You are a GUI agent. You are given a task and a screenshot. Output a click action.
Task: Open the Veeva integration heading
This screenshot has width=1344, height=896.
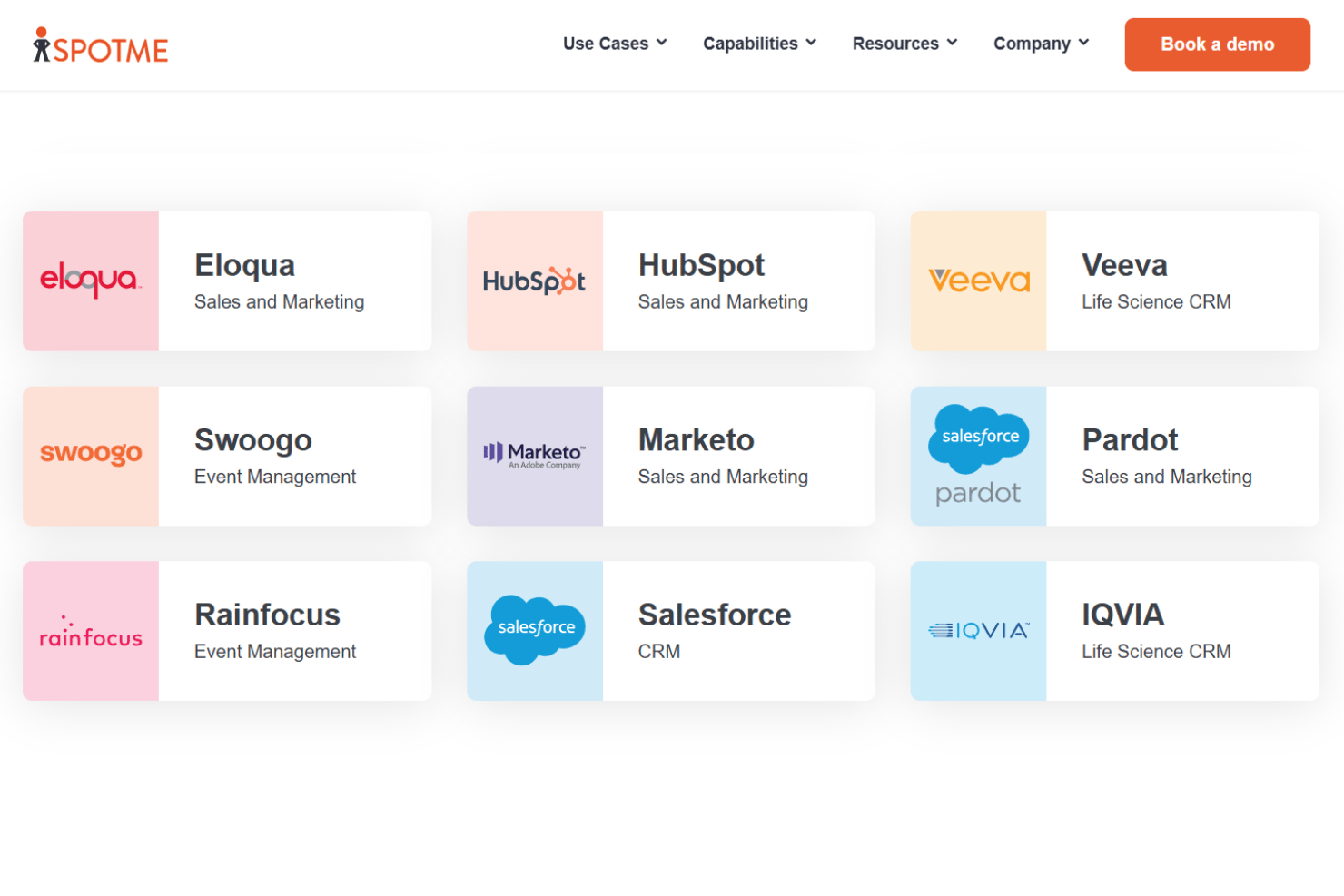coord(1124,266)
